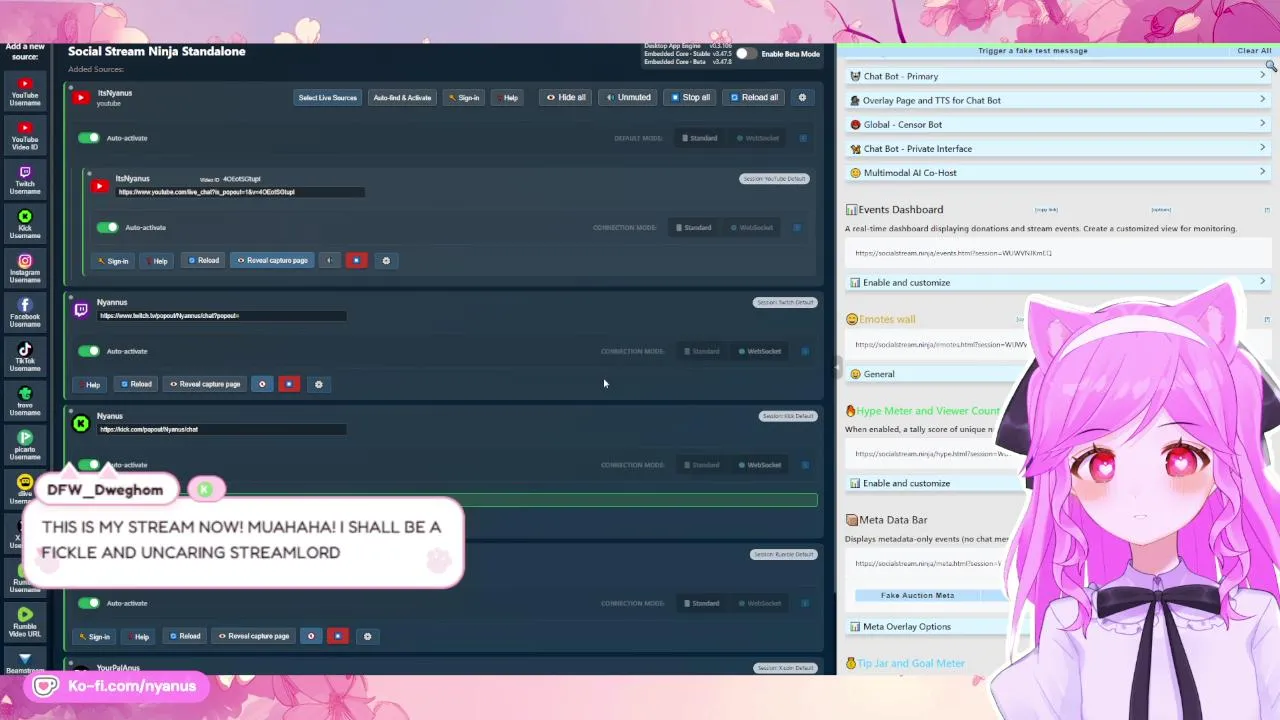Screen dimensions: 1280x720
Task: Select WebSocket as the YouTube default mode
Action: 758,138
